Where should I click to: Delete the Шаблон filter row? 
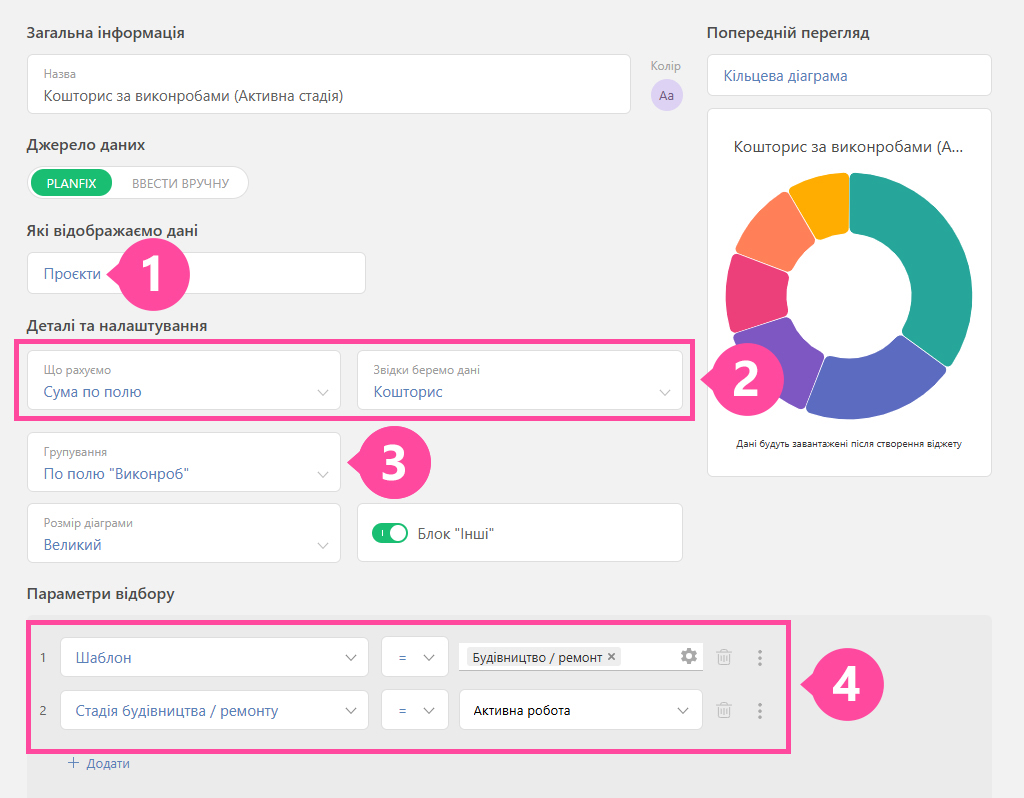point(724,657)
